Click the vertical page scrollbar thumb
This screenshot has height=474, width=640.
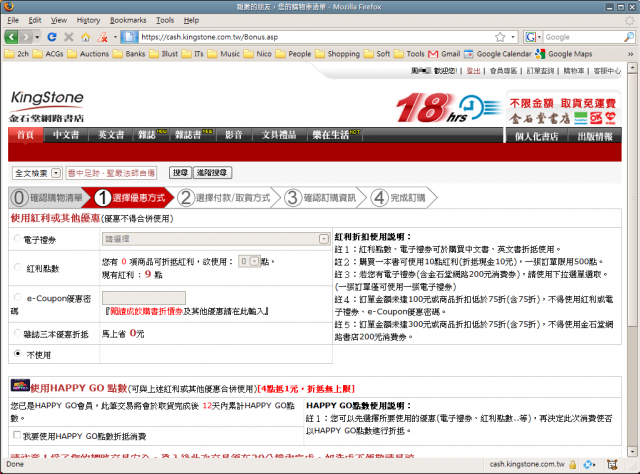tap(632, 200)
